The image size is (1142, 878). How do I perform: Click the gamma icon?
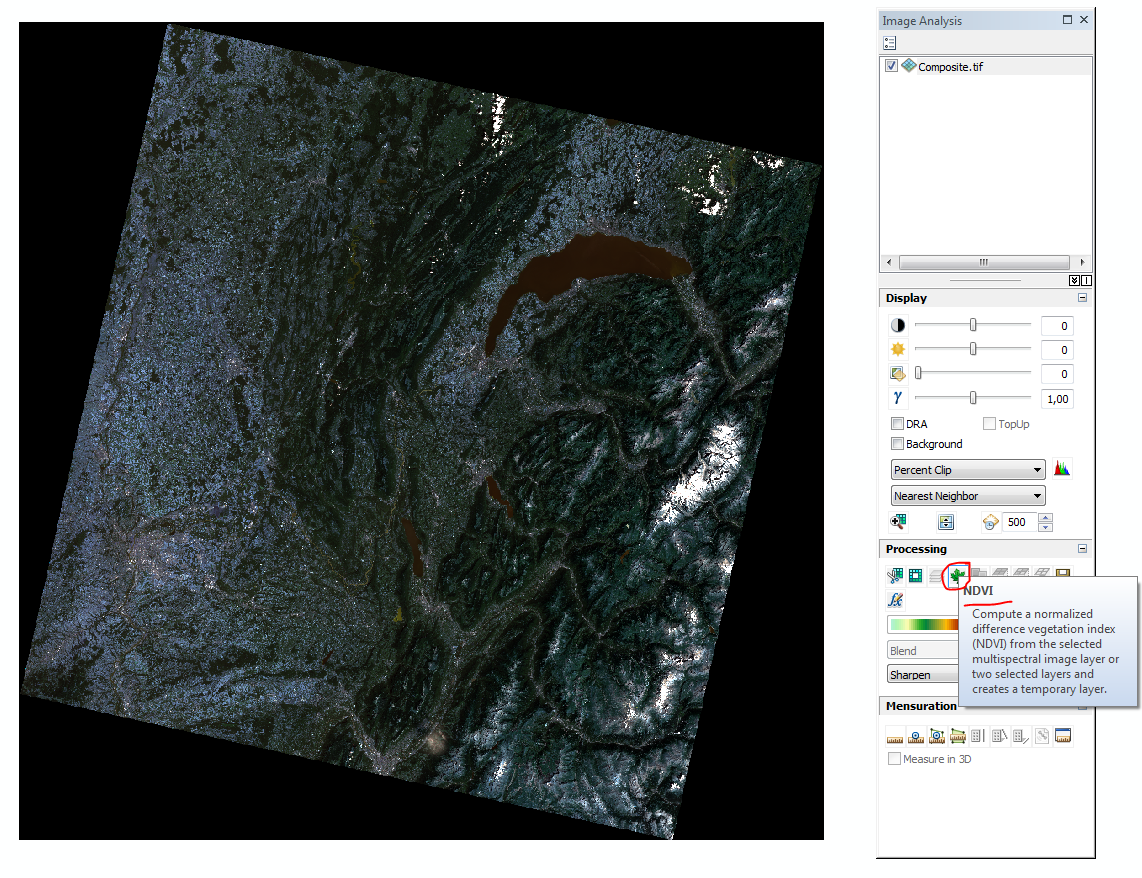click(897, 398)
